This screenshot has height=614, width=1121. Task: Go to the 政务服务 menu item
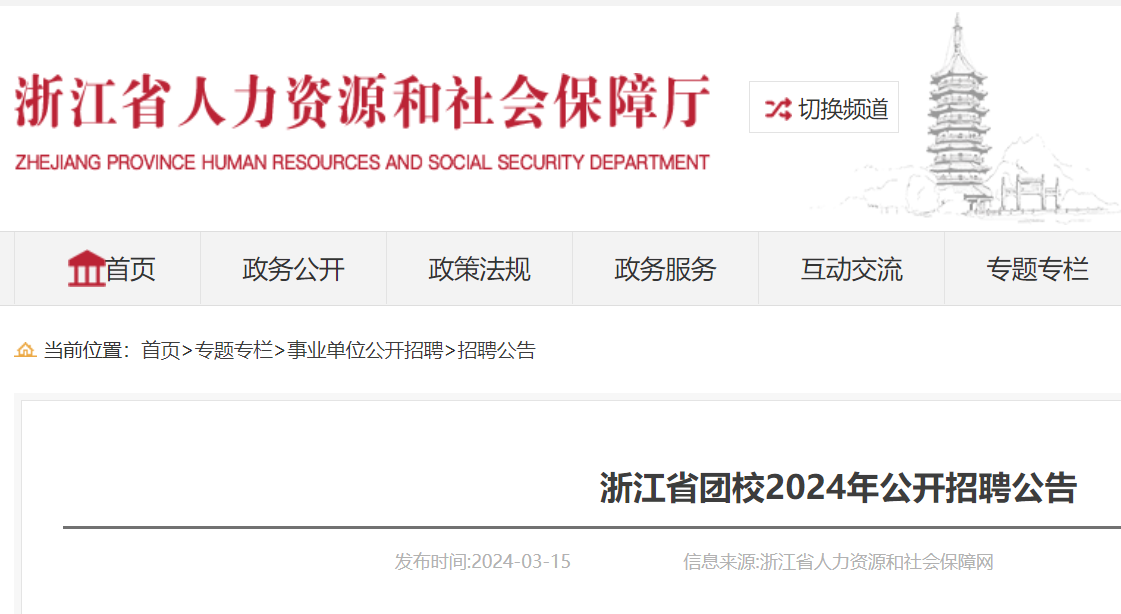[665, 269]
